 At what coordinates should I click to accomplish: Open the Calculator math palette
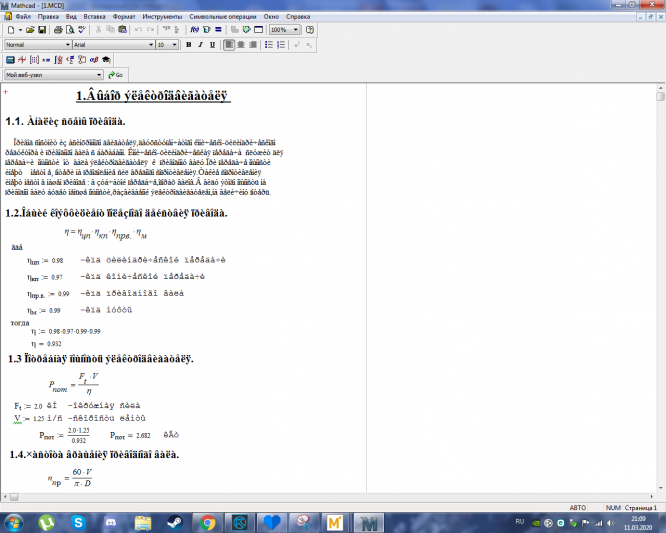(x=11, y=60)
